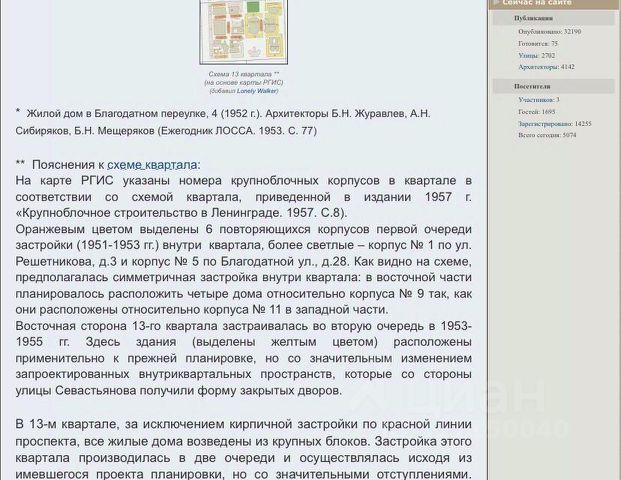Click the footnote 'Жилой дом в Благодатном переулке, 4'

coord(122,114)
